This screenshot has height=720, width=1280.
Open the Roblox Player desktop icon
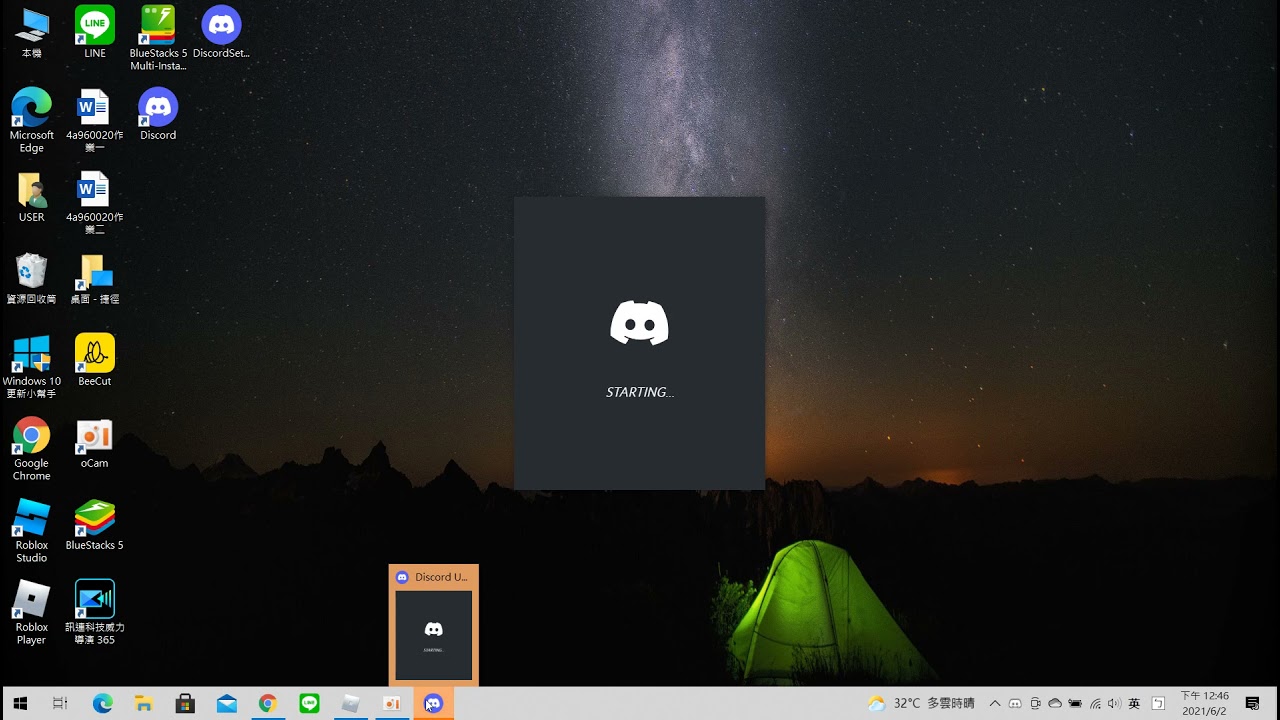[32, 612]
